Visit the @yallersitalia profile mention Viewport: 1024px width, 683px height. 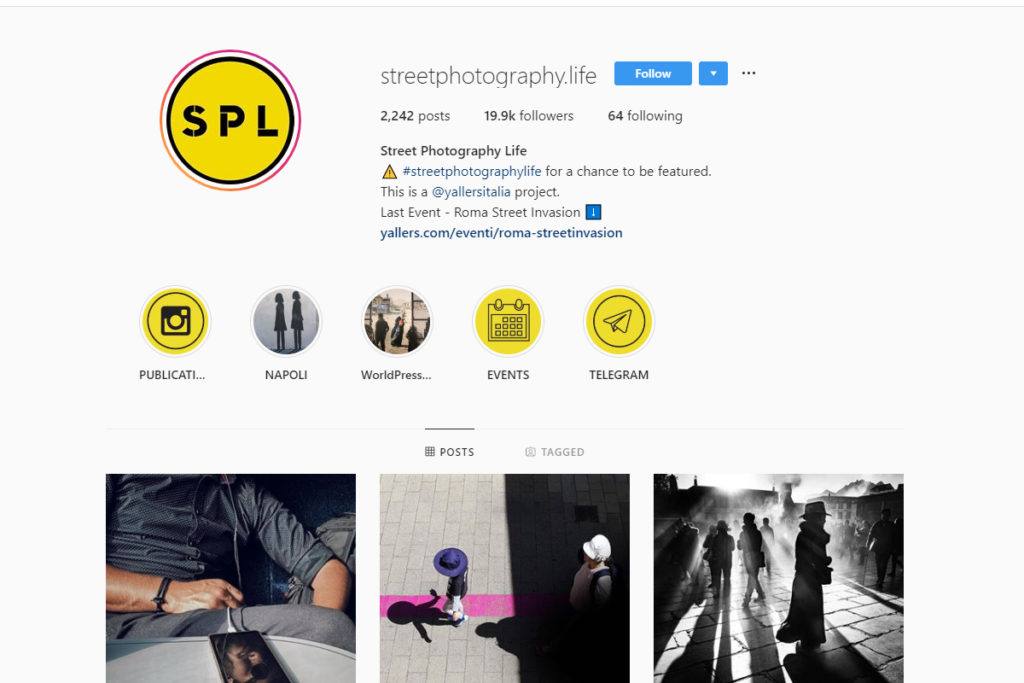point(471,192)
